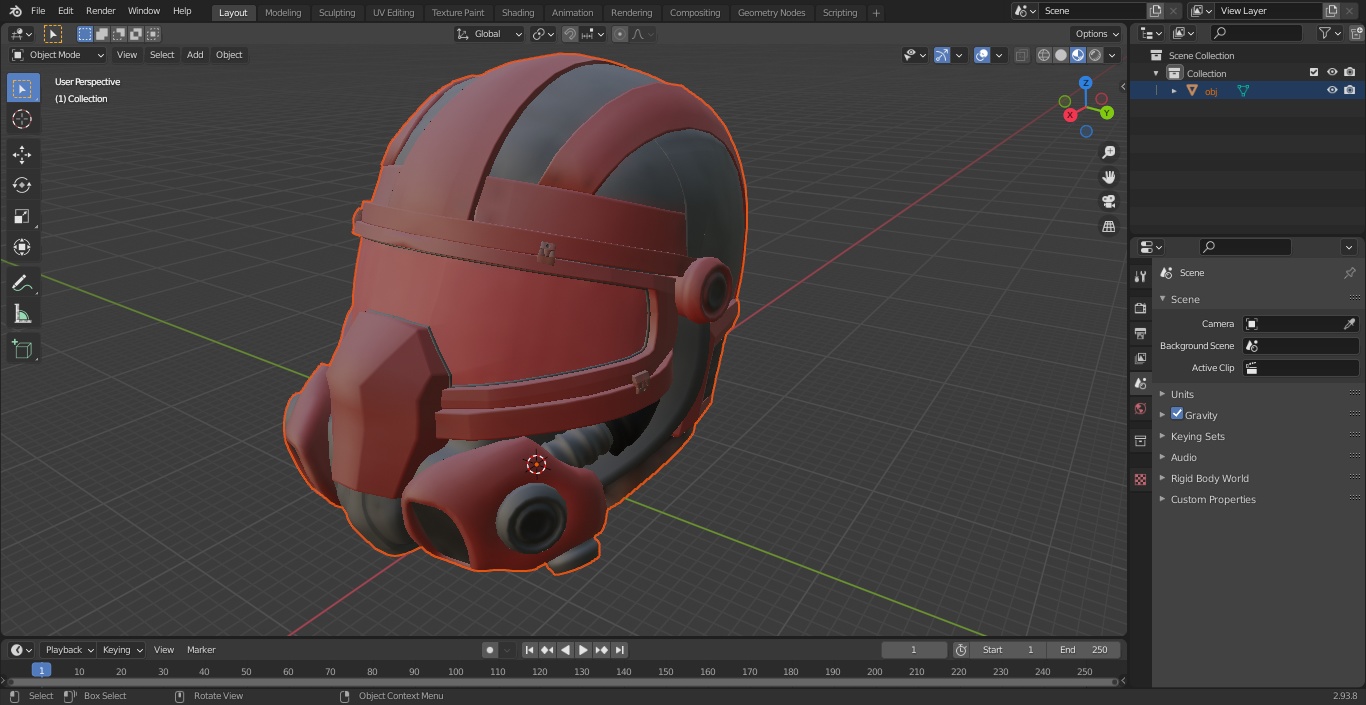
Task: Open the World properties tab
Action: pyautogui.click(x=1140, y=409)
